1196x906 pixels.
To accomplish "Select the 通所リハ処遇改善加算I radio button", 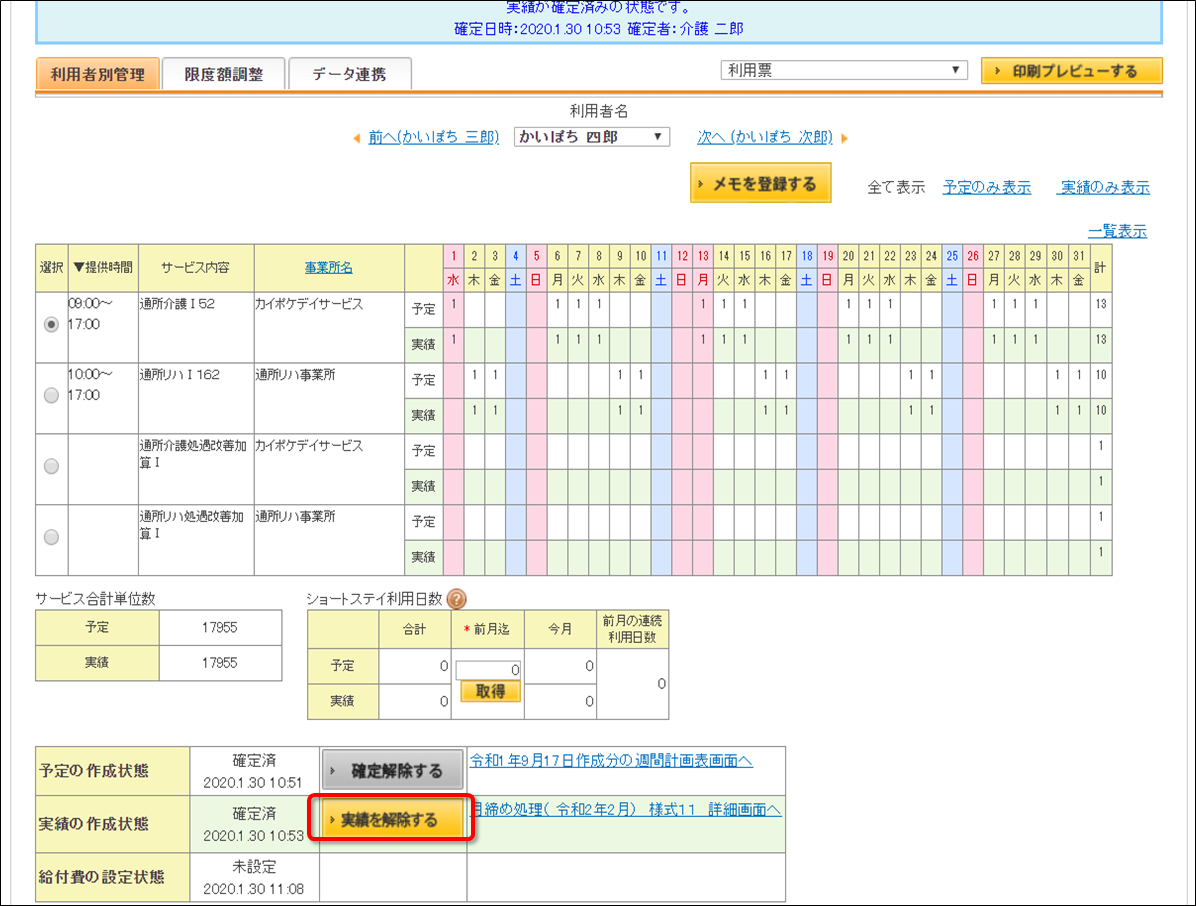I will click(x=51, y=537).
